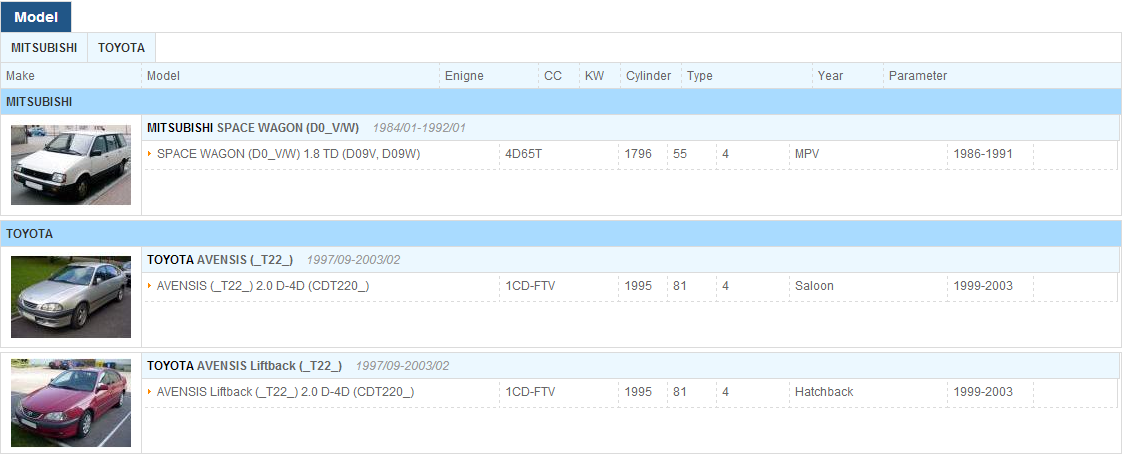Screen dimensions: 1125x457
Task: Select 1CD-FTV in the Avensis Liftback row
Action: (530, 392)
